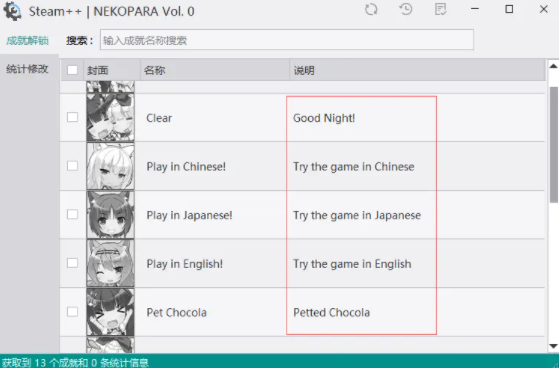Click the Good Night! description

click(x=324, y=118)
